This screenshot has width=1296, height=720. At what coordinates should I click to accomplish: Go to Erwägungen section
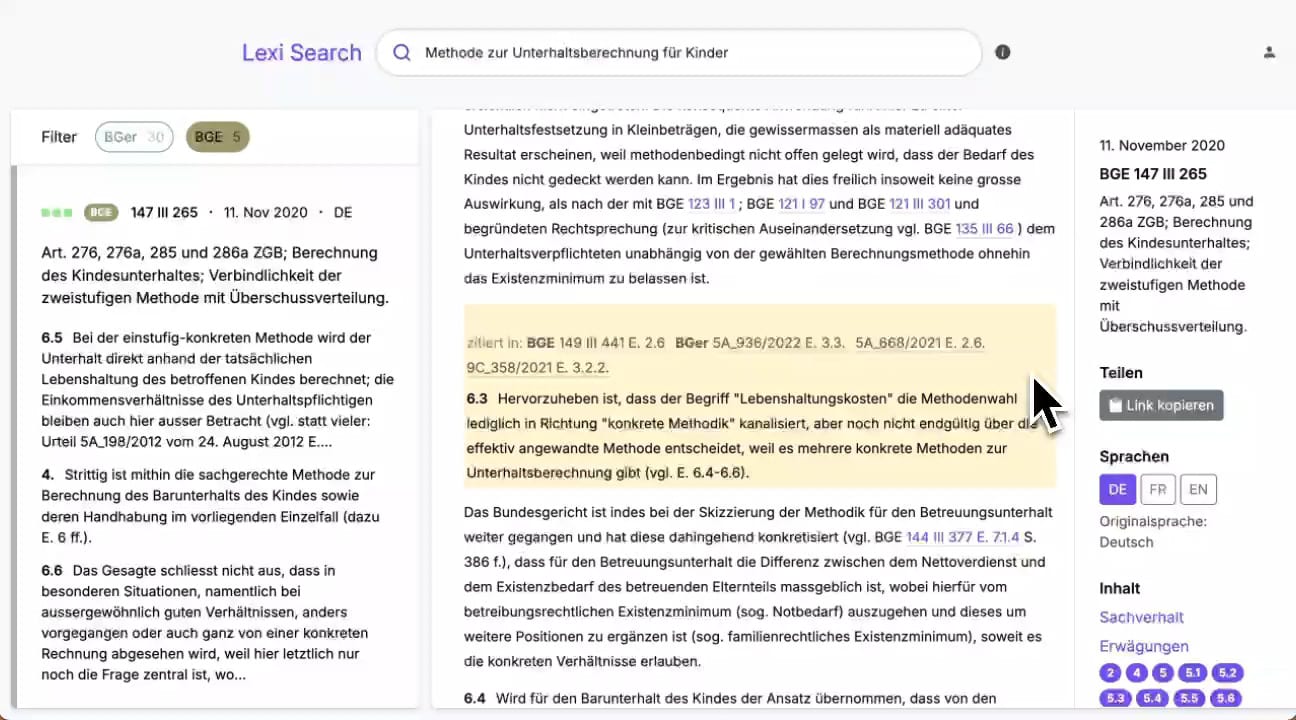1144,646
